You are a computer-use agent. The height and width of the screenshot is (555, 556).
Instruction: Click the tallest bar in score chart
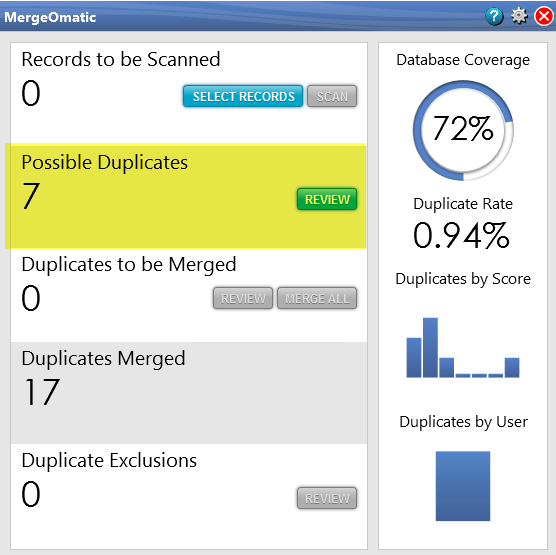click(x=430, y=348)
